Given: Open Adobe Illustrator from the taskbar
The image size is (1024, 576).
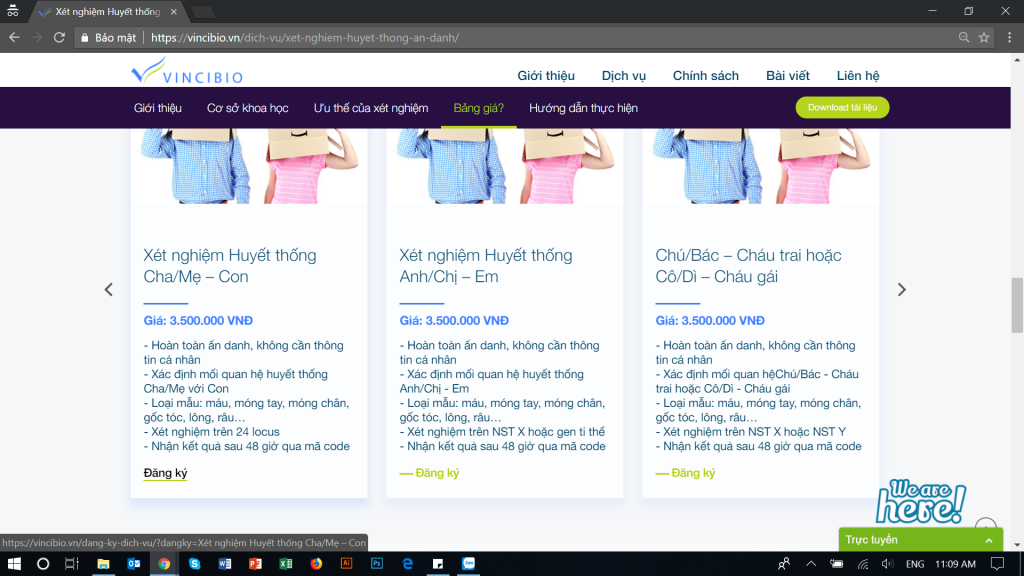Looking at the screenshot, I should point(346,564).
